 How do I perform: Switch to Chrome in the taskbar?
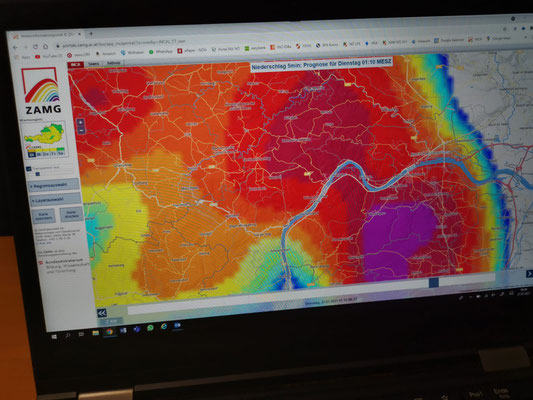[x=109, y=332]
